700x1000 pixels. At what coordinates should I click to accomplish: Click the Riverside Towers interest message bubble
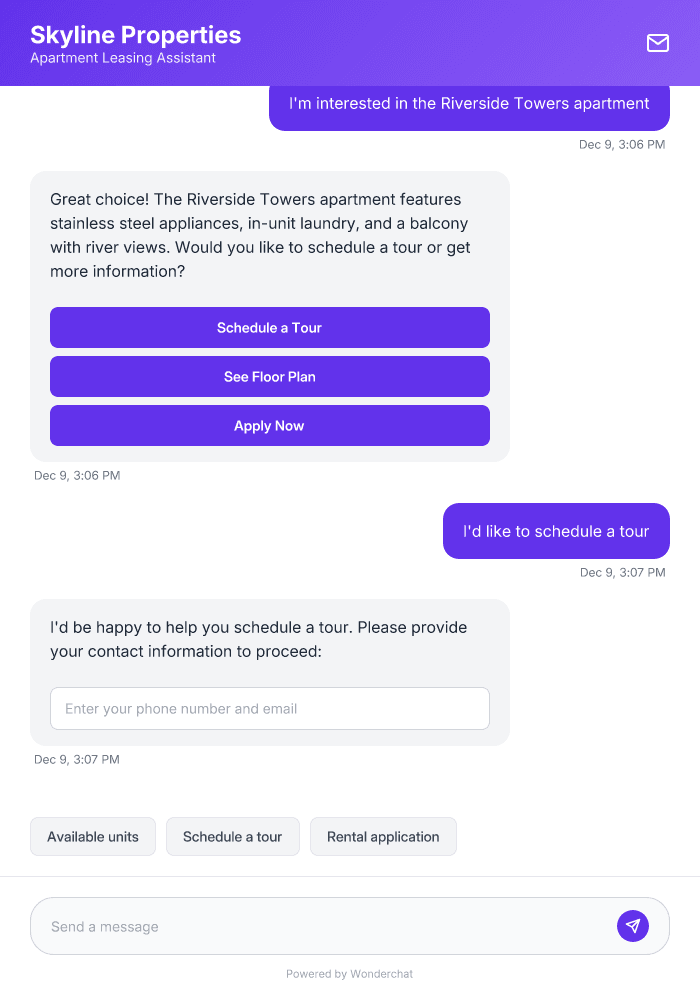[x=468, y=104]
